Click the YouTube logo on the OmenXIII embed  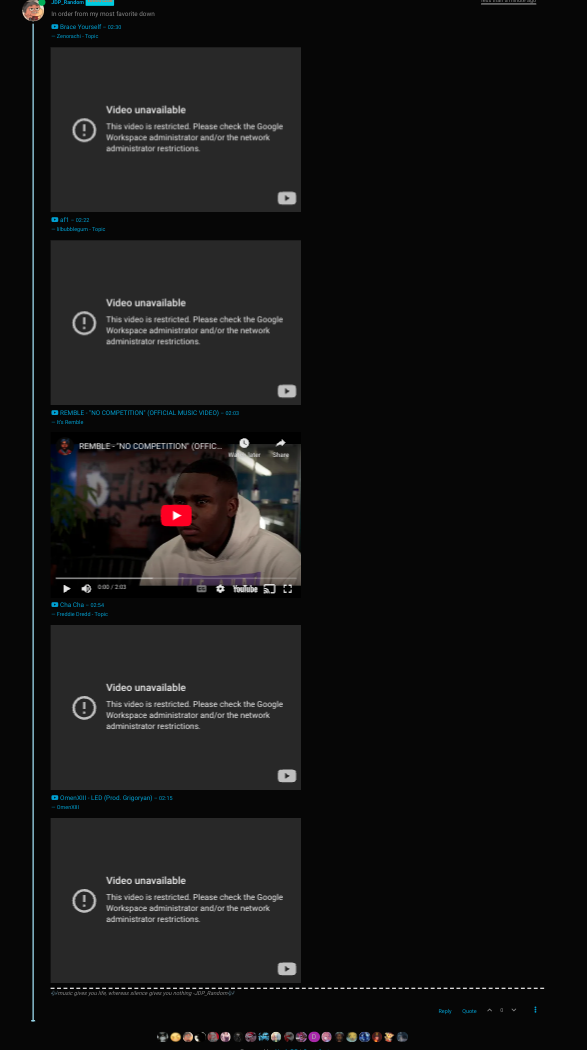[x=287, y=968]
